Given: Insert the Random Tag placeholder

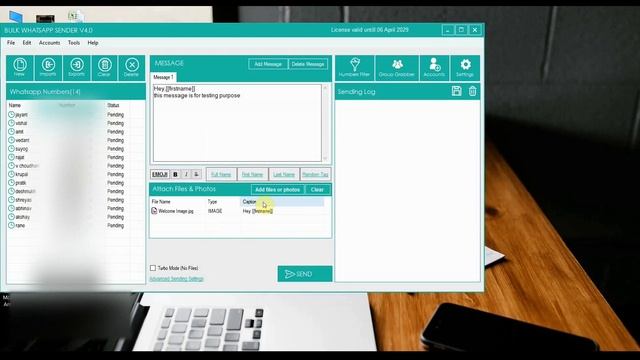Looking at the screenshot, I should tap(315, 174).
